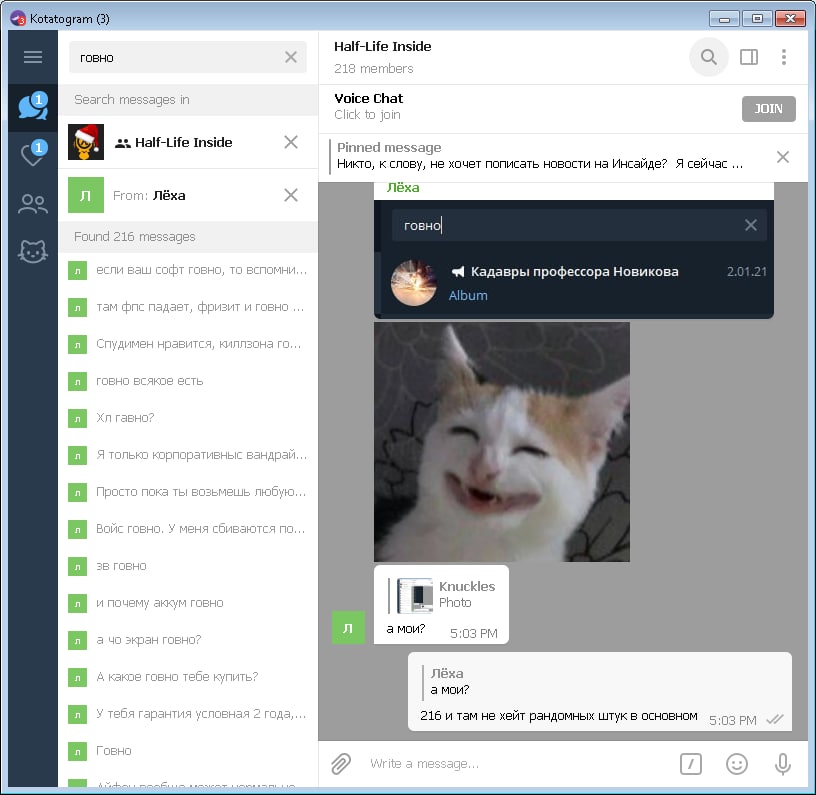Click 'Found 216 messages' header

coord(134,237)
